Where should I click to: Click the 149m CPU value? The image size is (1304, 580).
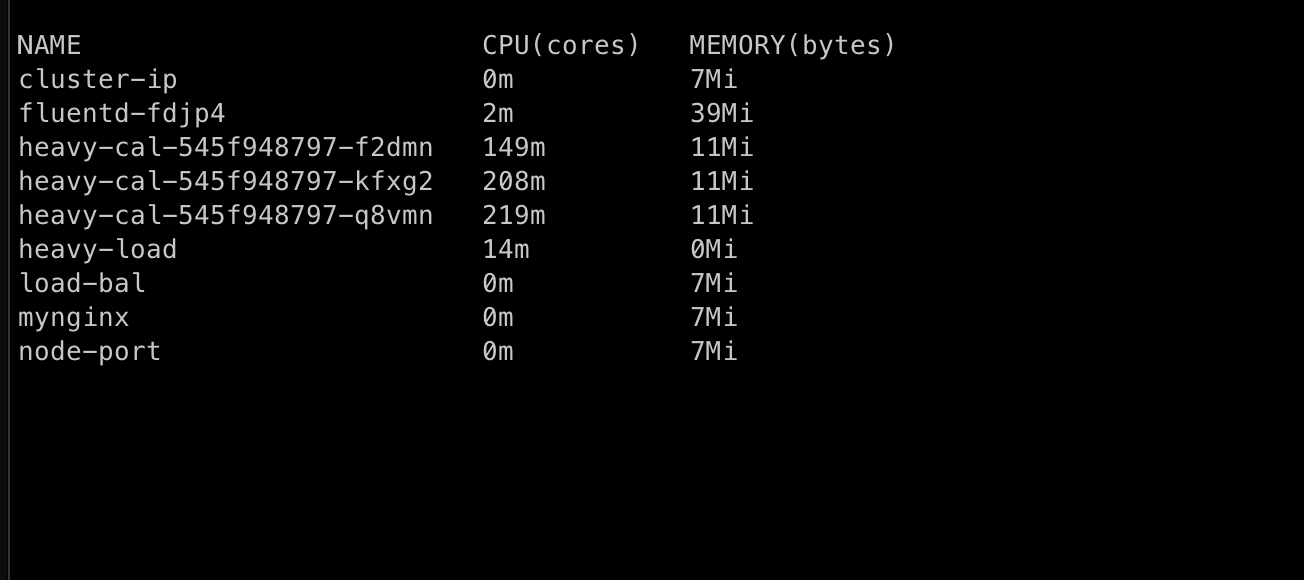tap(514, 148)
